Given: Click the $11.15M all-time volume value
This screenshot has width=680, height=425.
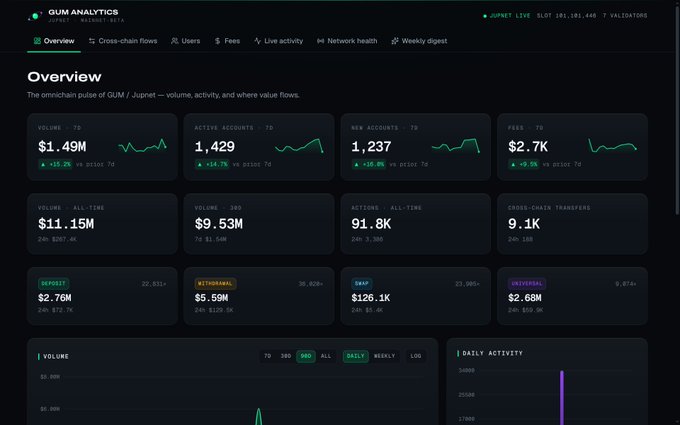Looking at the screenshot, I should [66, 224].
